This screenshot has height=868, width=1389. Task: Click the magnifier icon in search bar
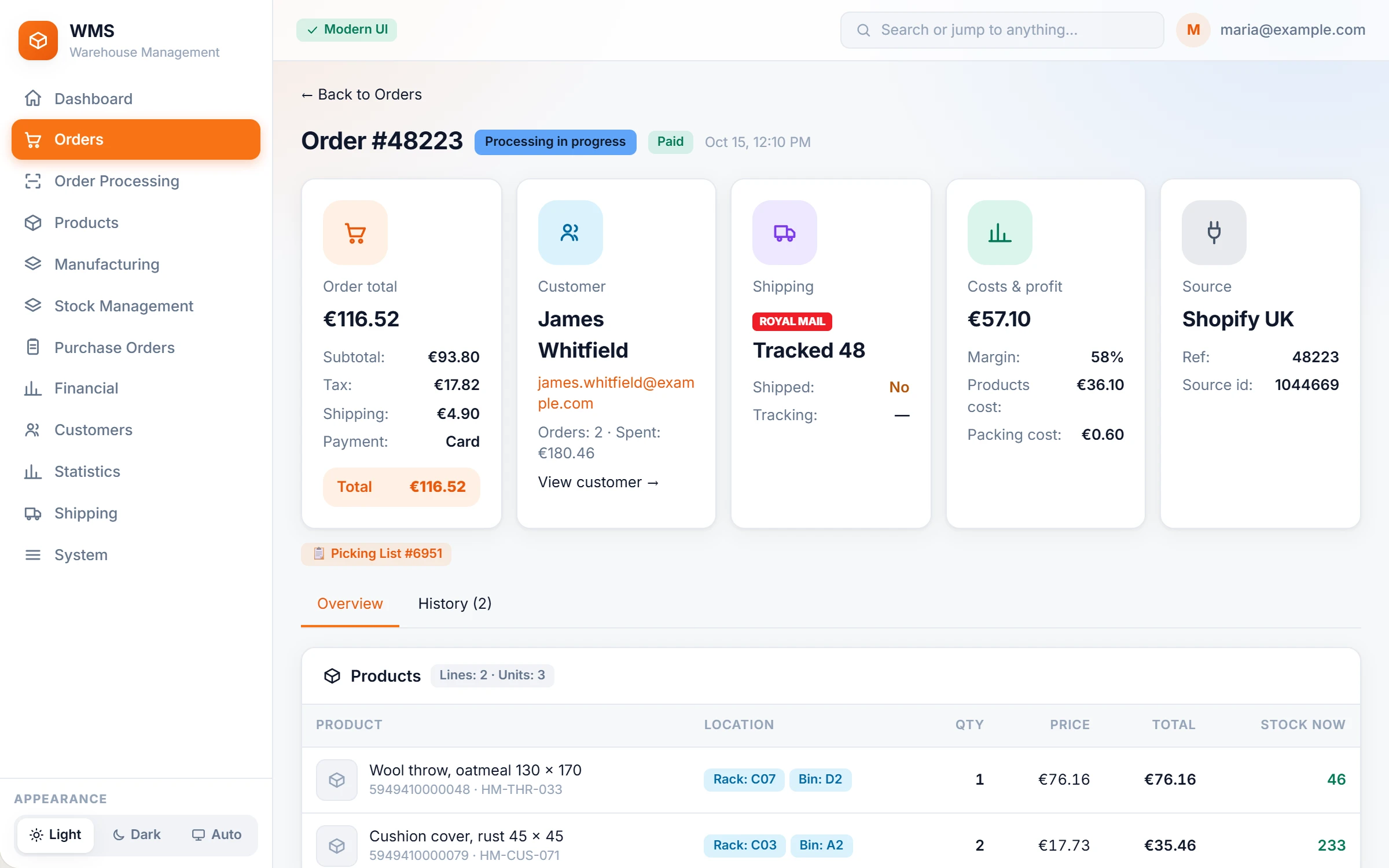[863, 30]
